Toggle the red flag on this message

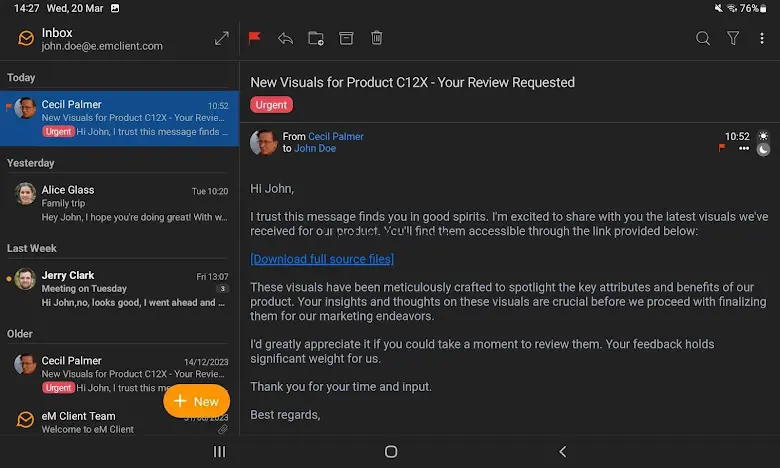coord(254,38)
